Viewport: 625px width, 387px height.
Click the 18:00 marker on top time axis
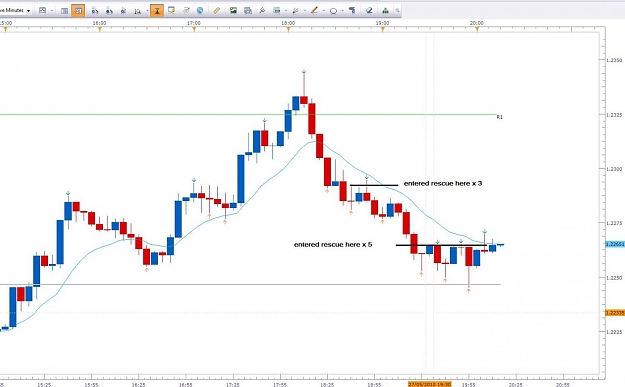tap(288, 23)
